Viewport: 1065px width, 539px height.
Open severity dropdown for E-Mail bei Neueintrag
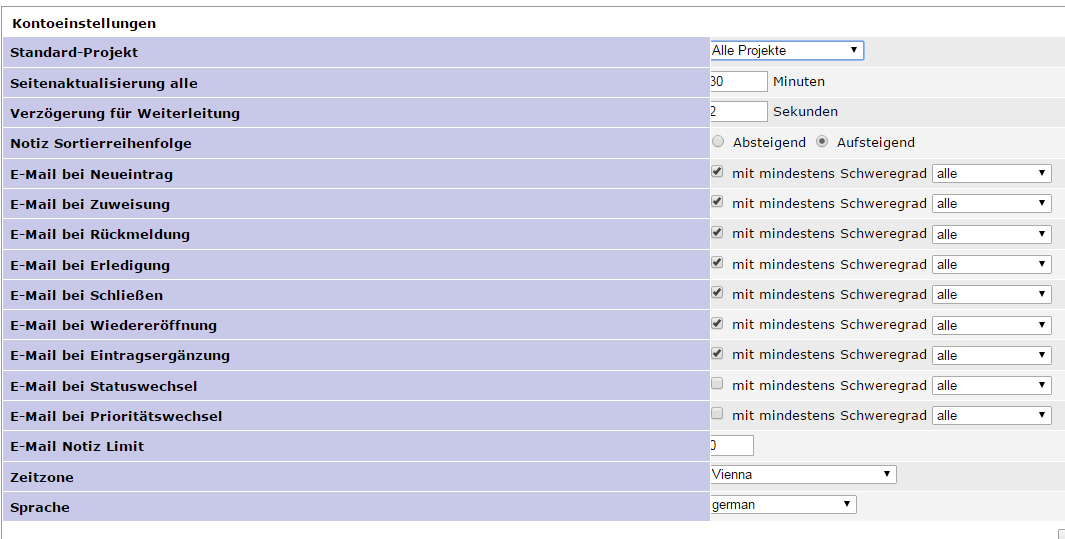coord(992,174)
